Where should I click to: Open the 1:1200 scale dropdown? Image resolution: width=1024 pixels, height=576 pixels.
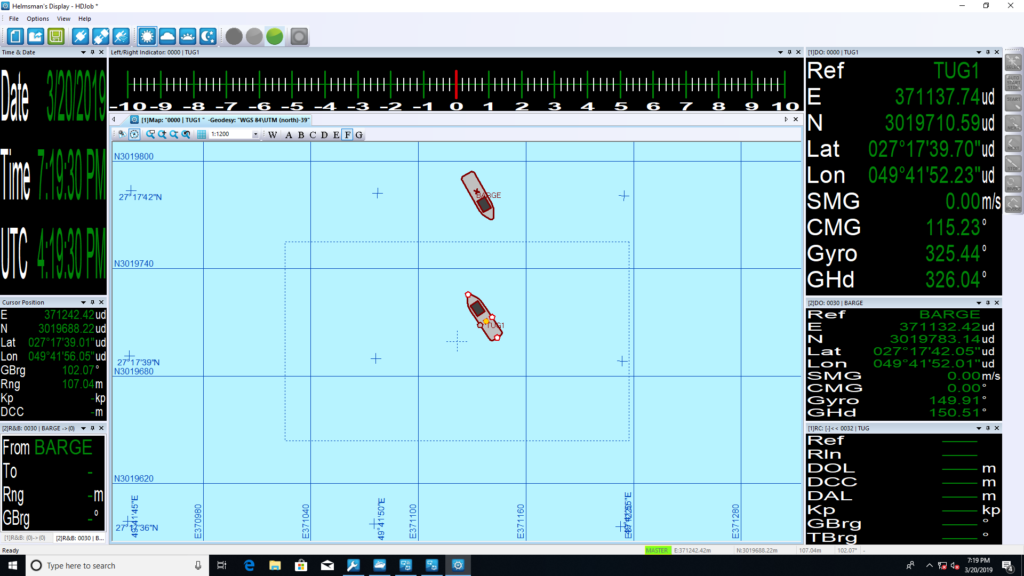255,134
